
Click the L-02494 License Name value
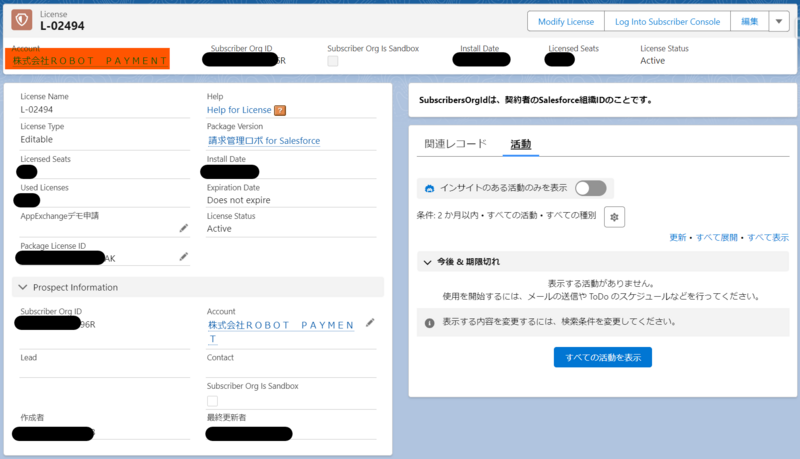click(37, 110)
